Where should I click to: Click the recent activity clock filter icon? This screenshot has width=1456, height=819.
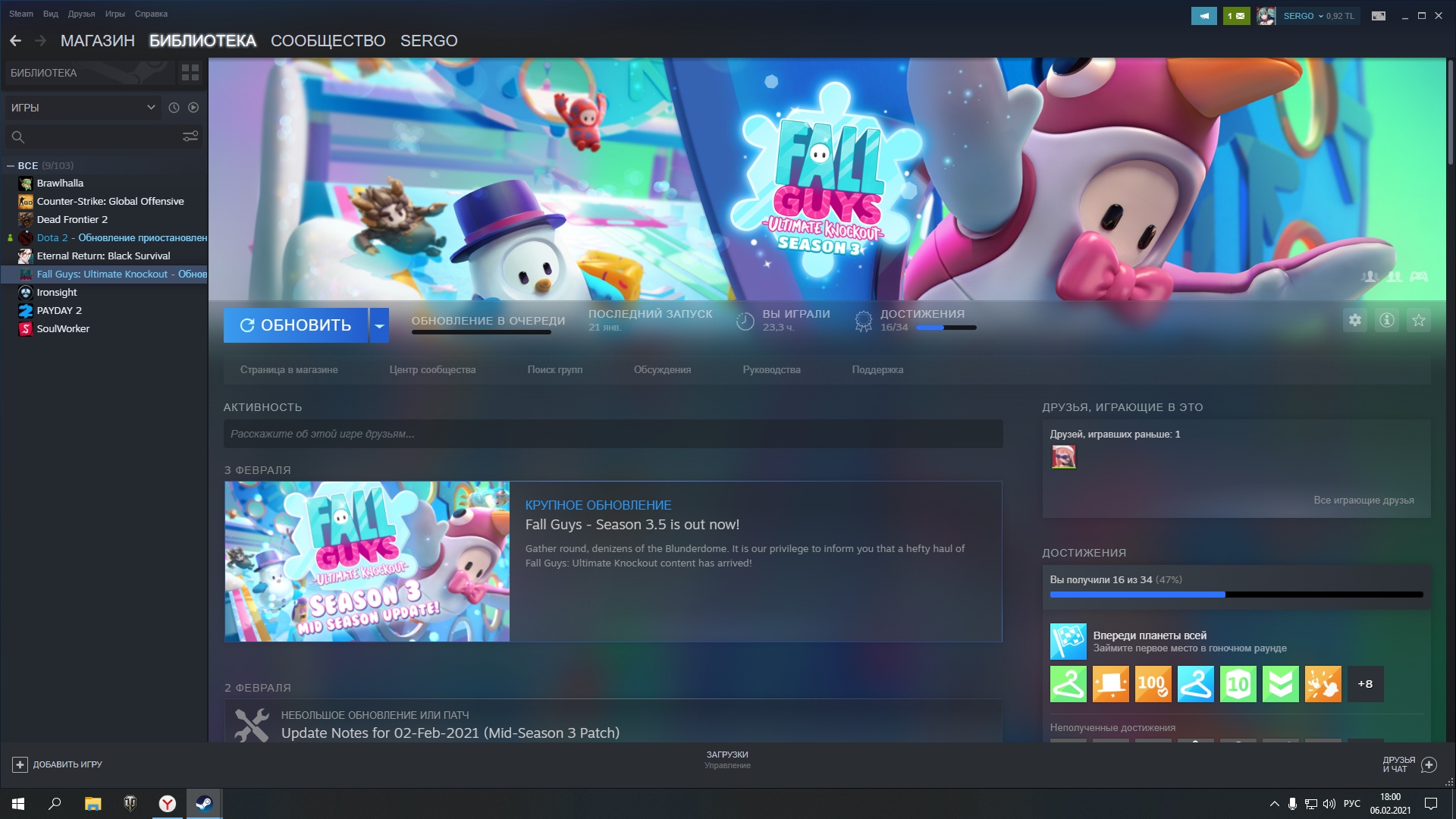174,108
